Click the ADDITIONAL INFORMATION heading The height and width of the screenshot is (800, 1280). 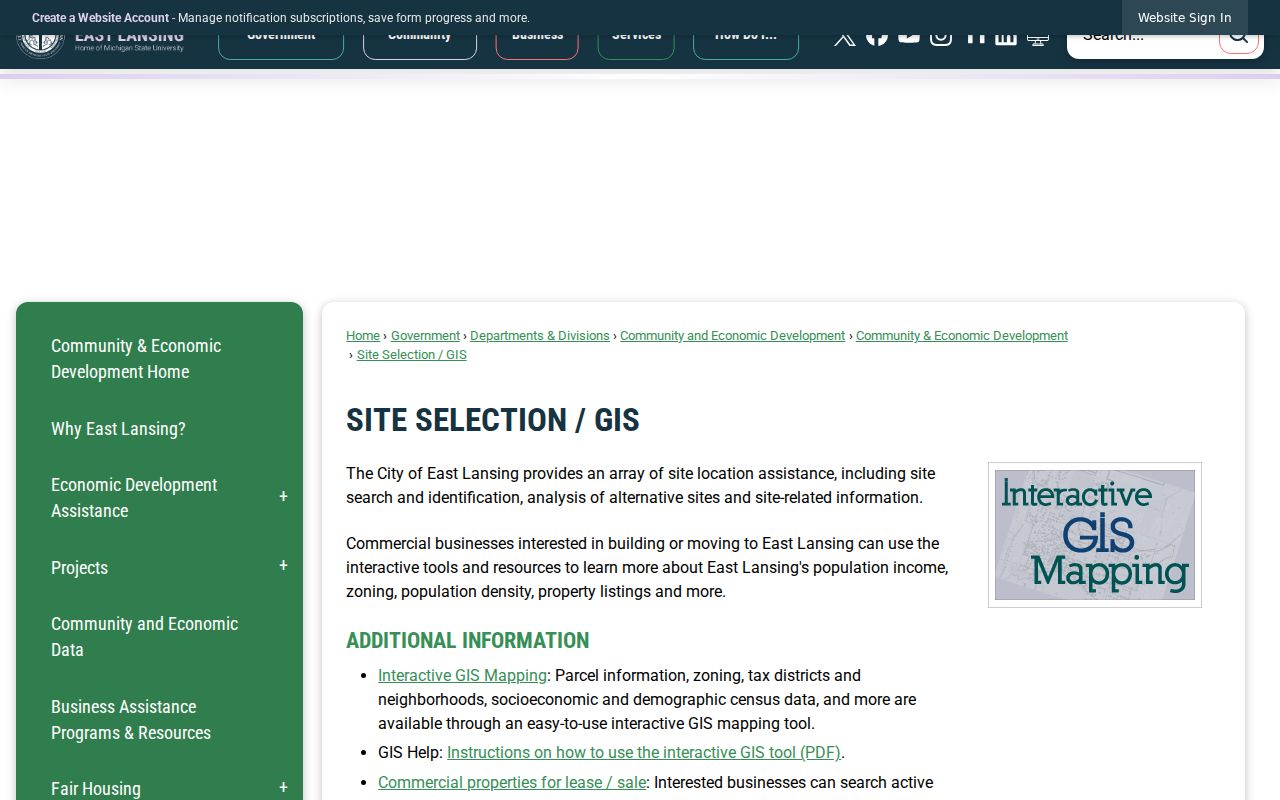[x=468, y=641]
